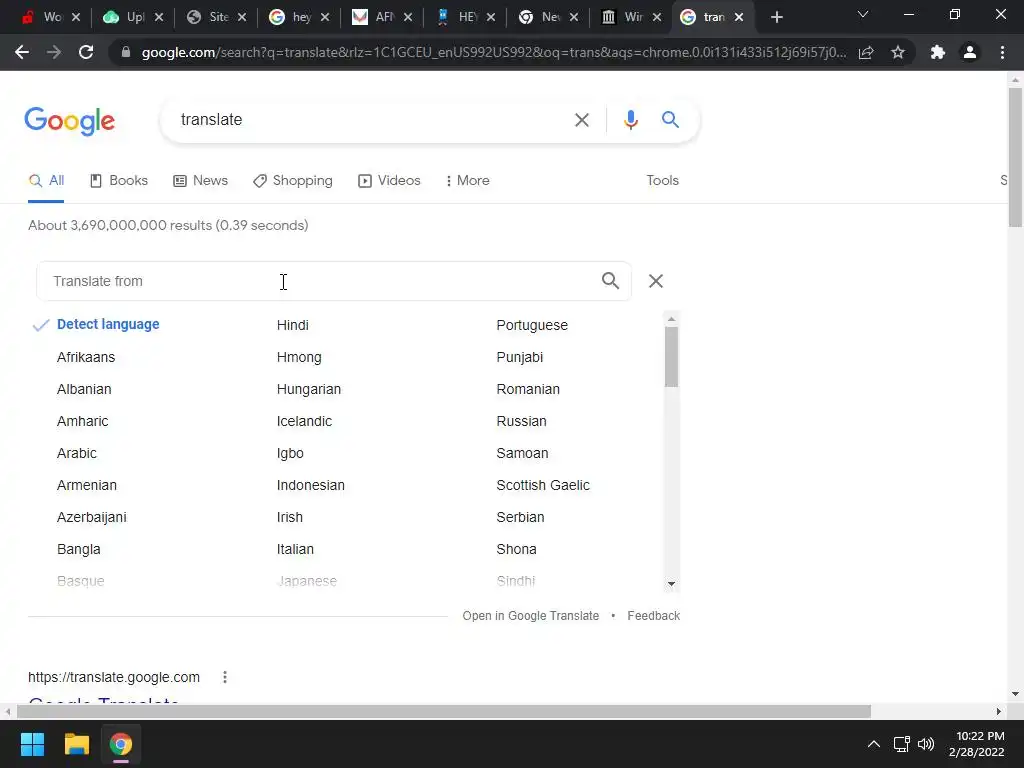Close the 'hey' Google tab
The width and height of the screenshot is (1024, 768).
(x=325, y=17)
